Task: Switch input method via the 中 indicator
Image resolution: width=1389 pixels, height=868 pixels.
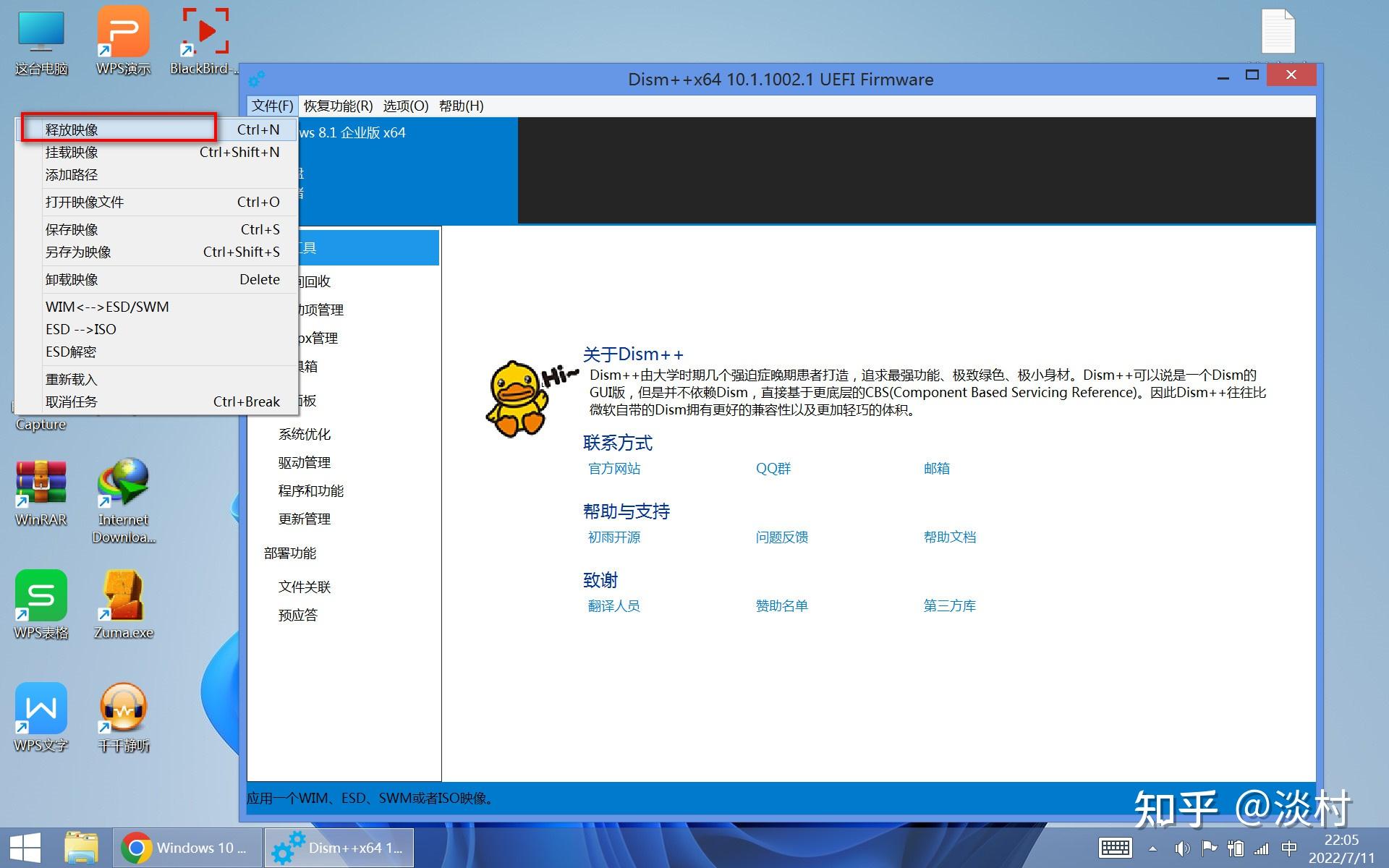Action: pyautogui.click(x=1289, y=848)
